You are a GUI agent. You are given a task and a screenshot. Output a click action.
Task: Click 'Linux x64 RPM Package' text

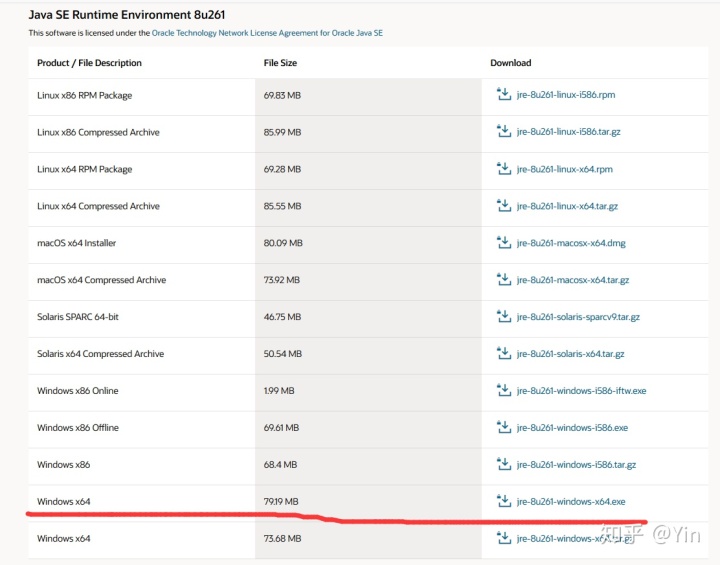point(84,169)
